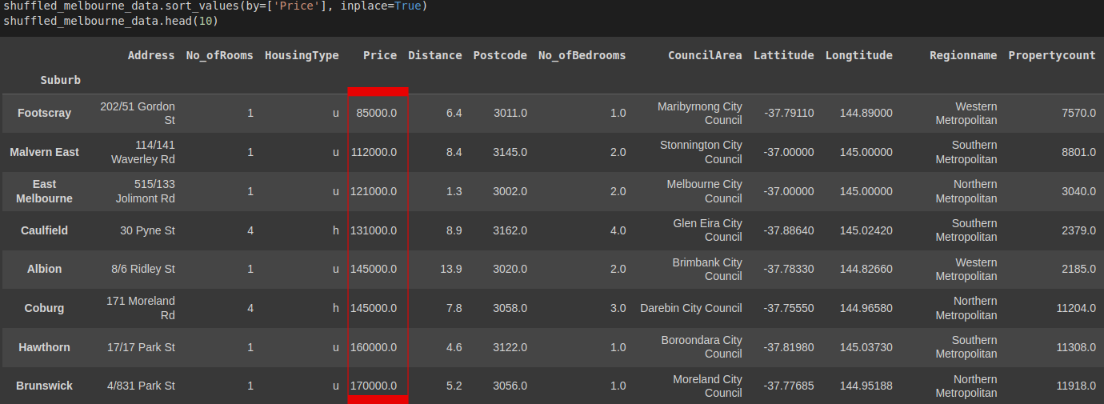This screenshot has width=1104, height=404.
Task: Click the -37.88640 lattitude value
Action: pyautogui.click(x=789, y=230)
